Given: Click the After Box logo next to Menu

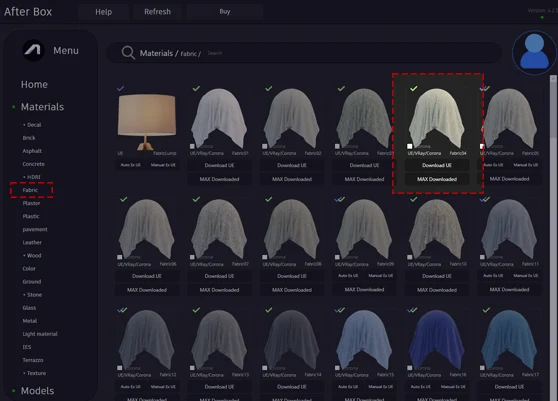Looking at the screenshot, I should [x=33, y=50].
